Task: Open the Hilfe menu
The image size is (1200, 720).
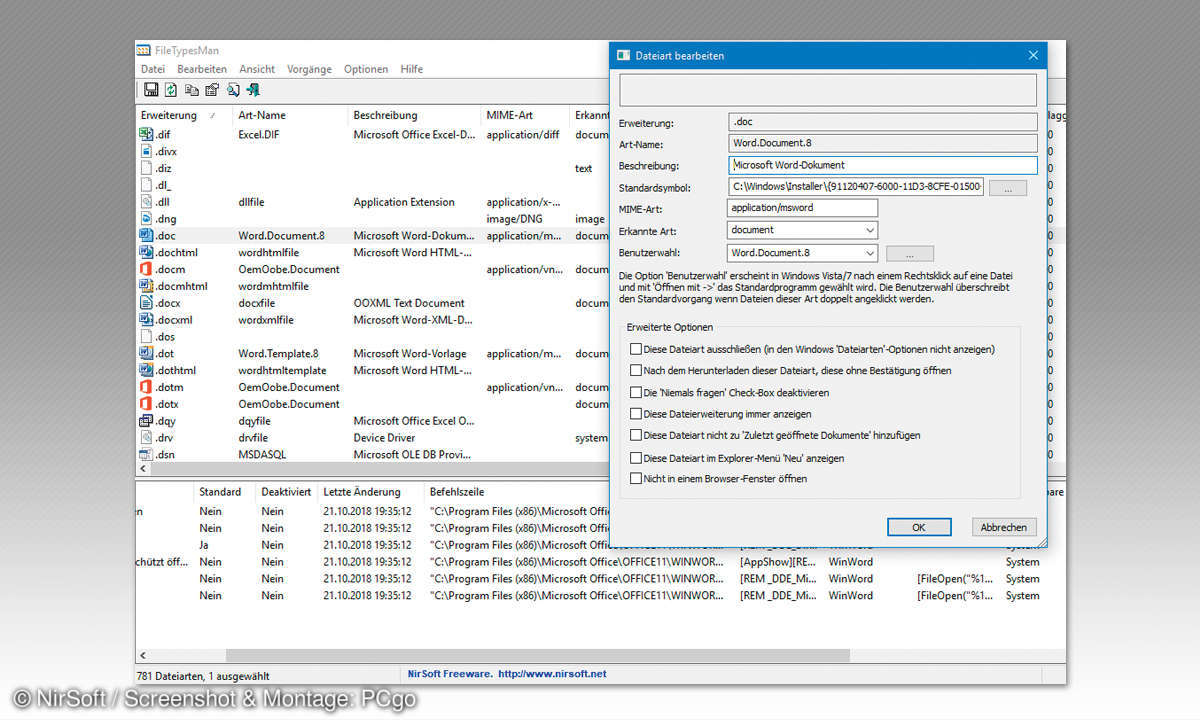Action: point(411,69)
